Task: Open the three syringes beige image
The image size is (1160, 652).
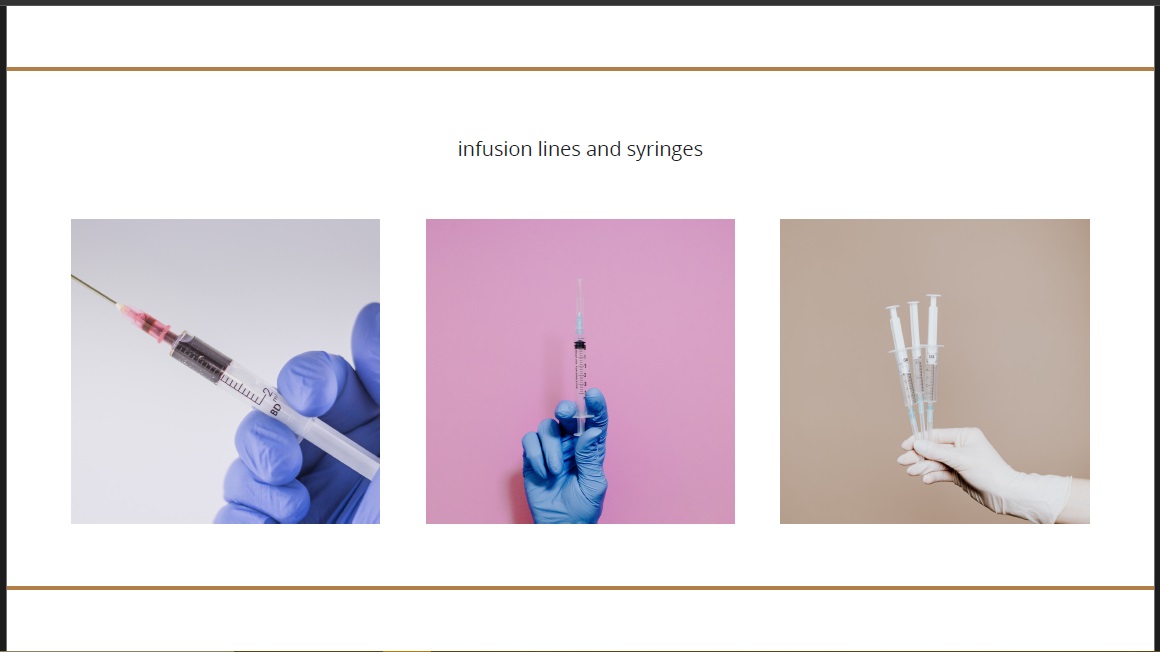Action: click(934, 371)
